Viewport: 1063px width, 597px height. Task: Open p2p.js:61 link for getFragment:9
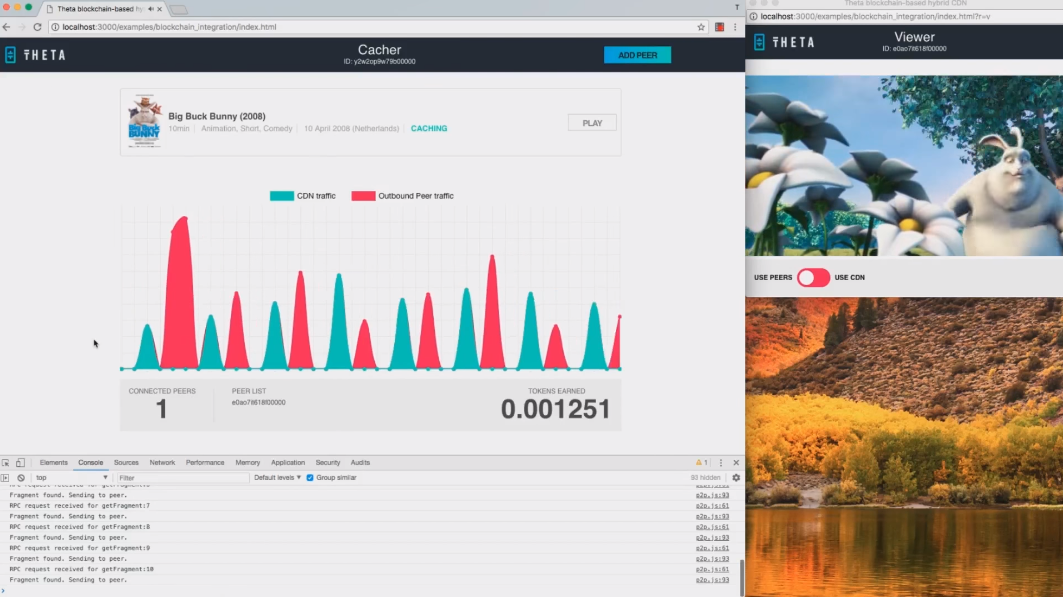point(712,548)
